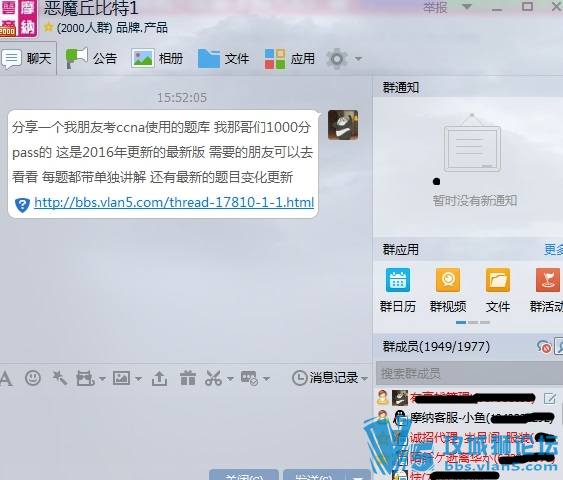Screen dimensions: 563x480
Task: Expand the 消息记录 dropdown arrow
Action: click(364, 378)
